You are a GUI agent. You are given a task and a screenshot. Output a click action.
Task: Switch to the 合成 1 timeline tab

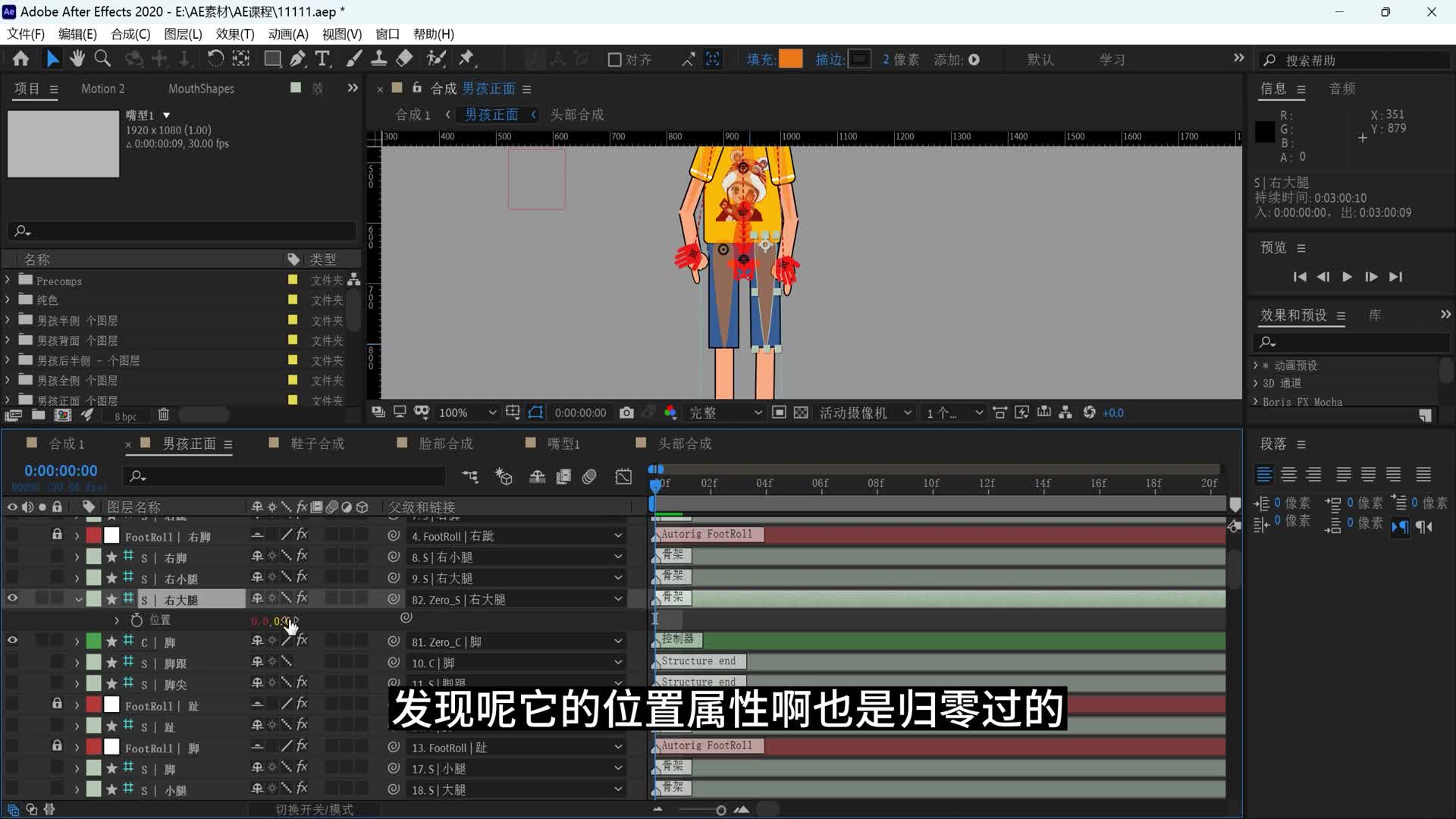click(x=67, y=444)
